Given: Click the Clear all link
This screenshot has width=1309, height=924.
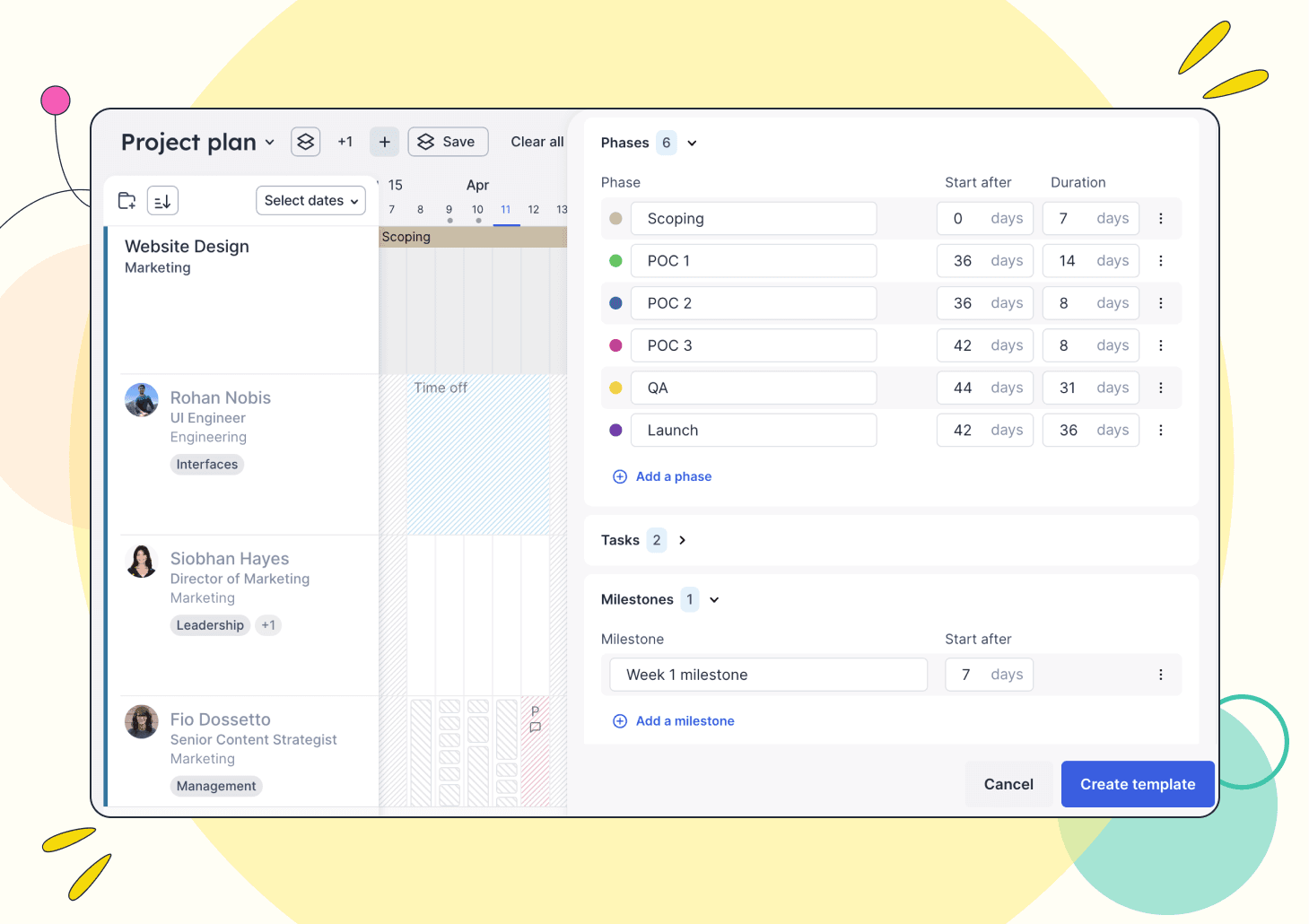Looking at the screenshot, I should (537, 142).
